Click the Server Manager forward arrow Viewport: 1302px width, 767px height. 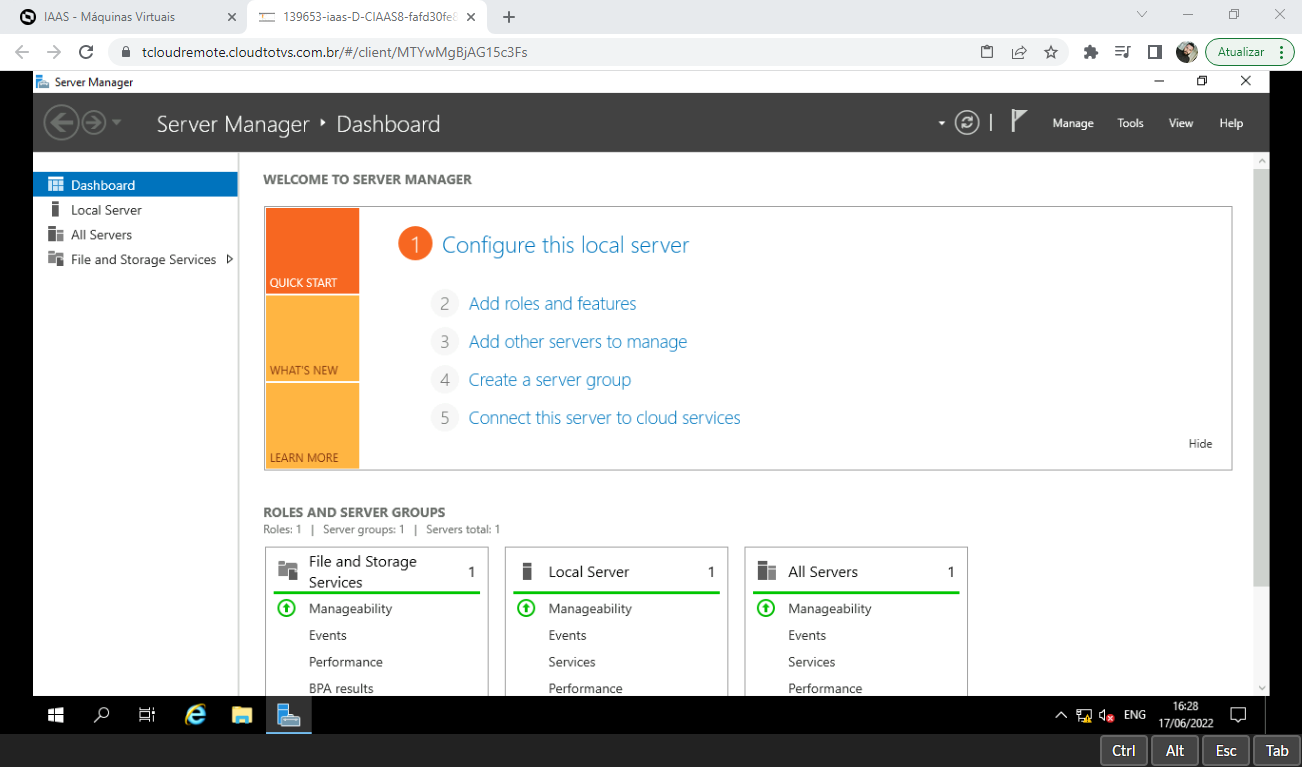click(94, 123)
